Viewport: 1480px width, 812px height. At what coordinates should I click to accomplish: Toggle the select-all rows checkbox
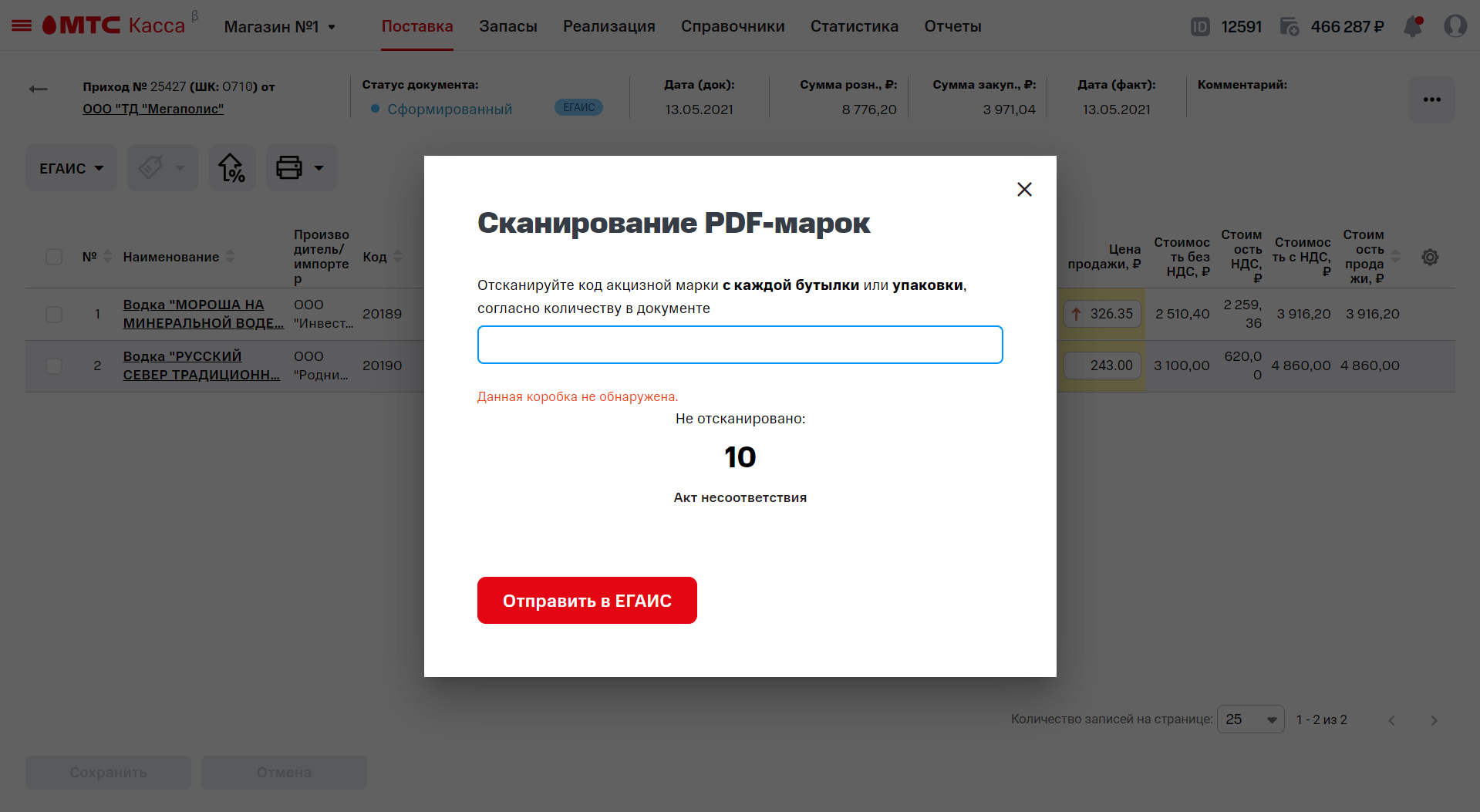pyautogui.click(x=54, y=257)
